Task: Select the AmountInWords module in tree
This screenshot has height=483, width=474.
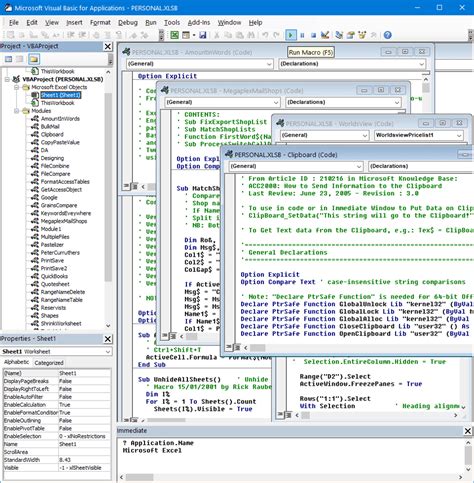Action: coord(60,119)
